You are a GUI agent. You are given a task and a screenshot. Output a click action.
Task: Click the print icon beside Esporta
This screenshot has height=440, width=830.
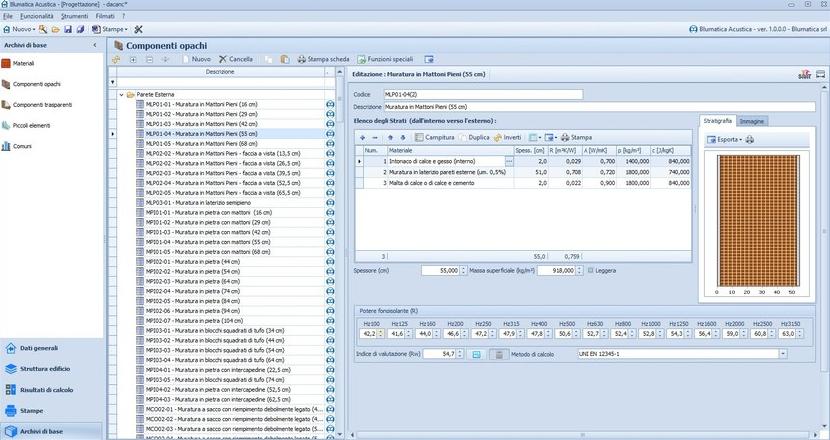click(x=751, y=139)
